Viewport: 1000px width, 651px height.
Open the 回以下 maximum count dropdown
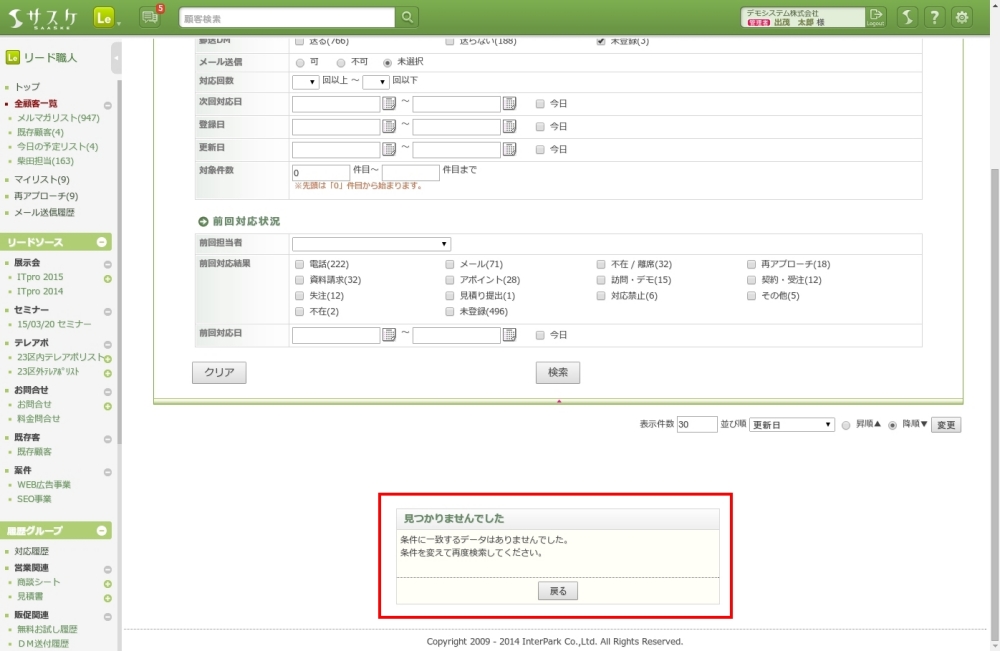pyautogui.click(x=376, y=82)
